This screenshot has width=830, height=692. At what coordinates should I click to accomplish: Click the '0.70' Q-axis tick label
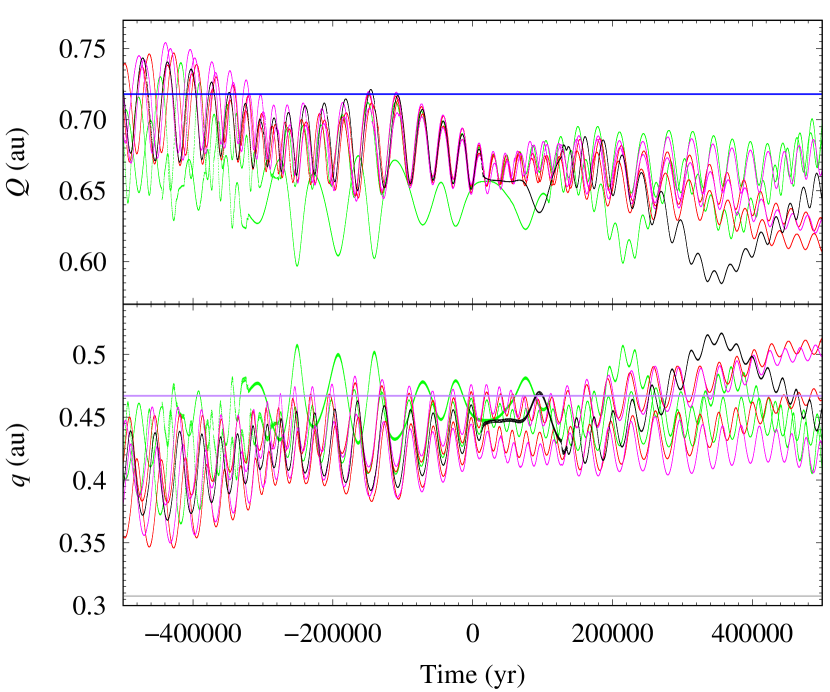pyautogui.click(x=83, y=120)
